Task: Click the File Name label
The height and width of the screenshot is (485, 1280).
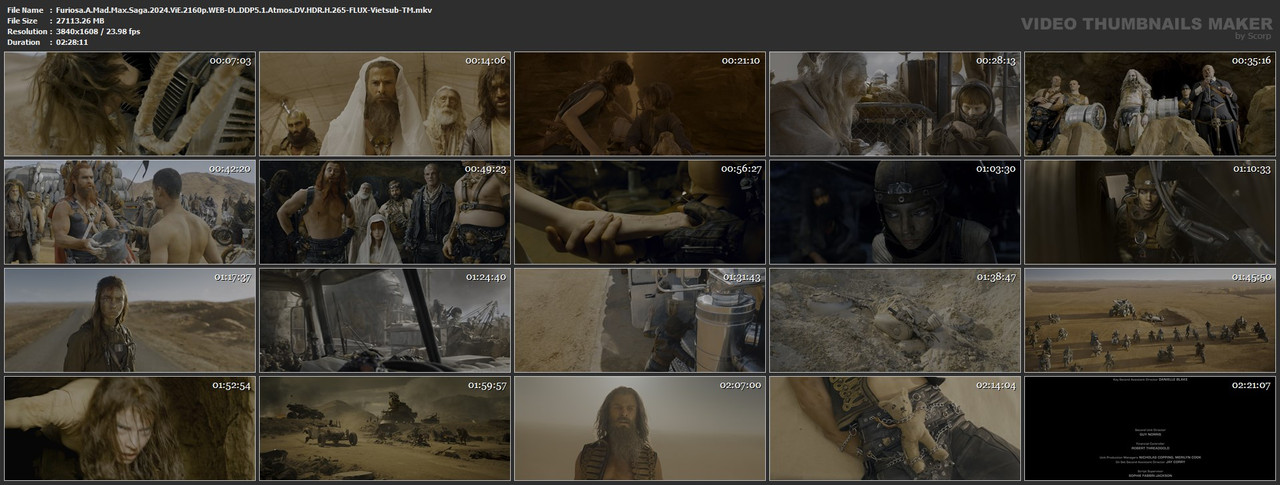Action: click(25, 9)
